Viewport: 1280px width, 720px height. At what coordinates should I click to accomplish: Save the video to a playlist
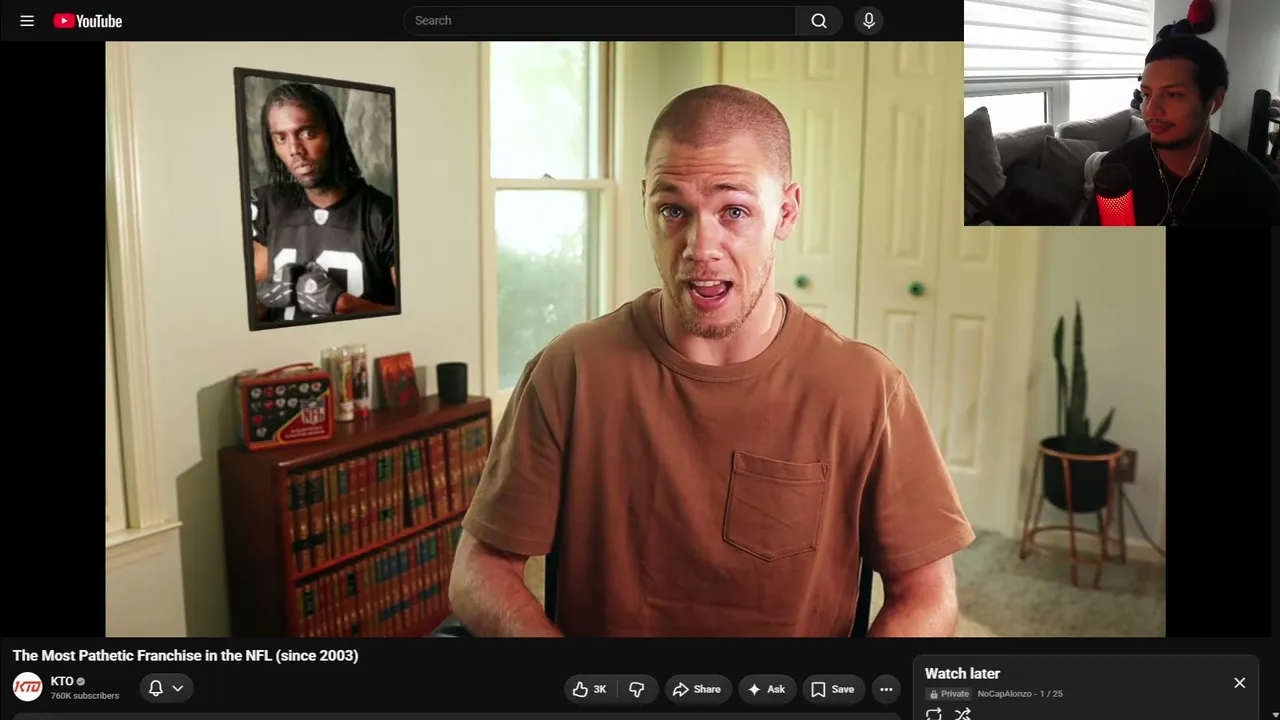point(832,689)
